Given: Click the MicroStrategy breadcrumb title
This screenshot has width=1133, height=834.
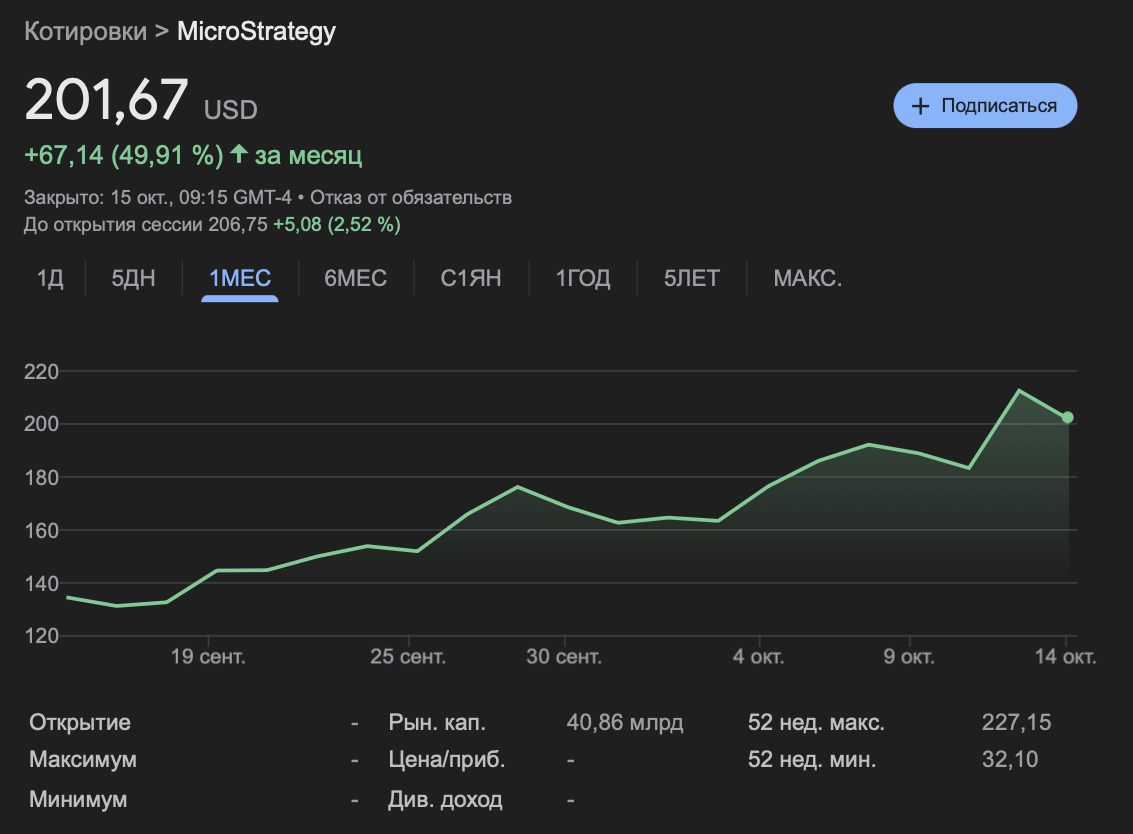Looking at the screenshot, I should [257, 31].
